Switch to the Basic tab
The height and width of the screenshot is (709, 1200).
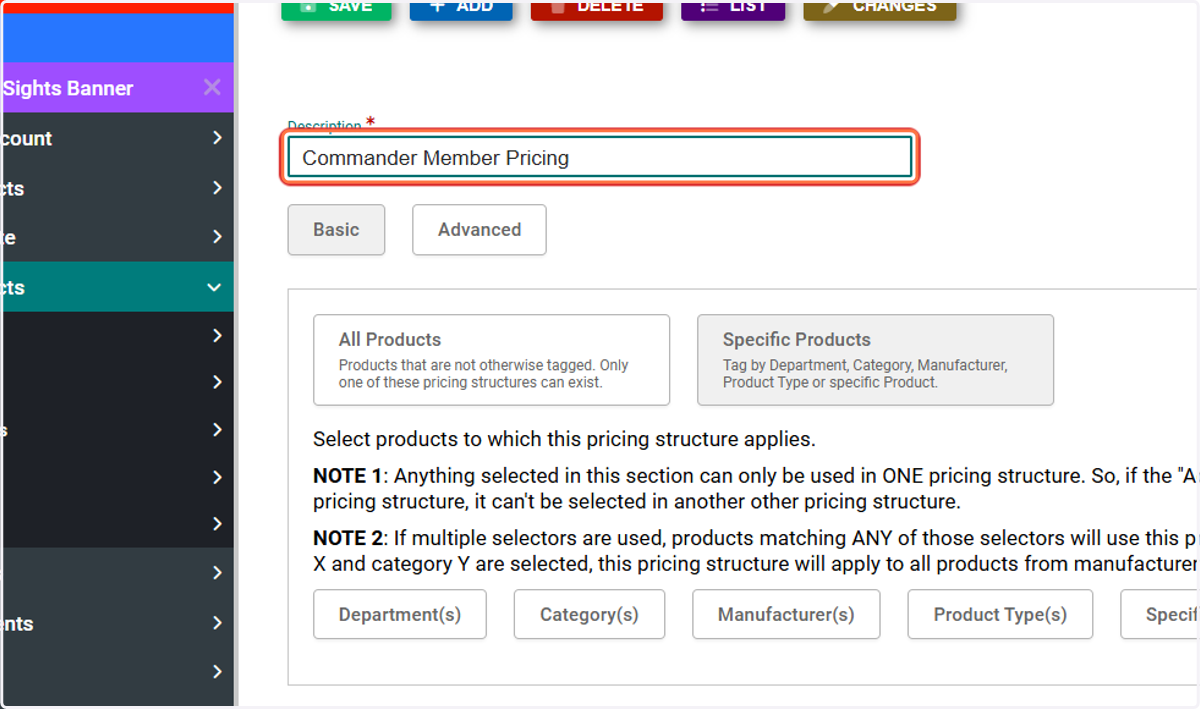336,230
